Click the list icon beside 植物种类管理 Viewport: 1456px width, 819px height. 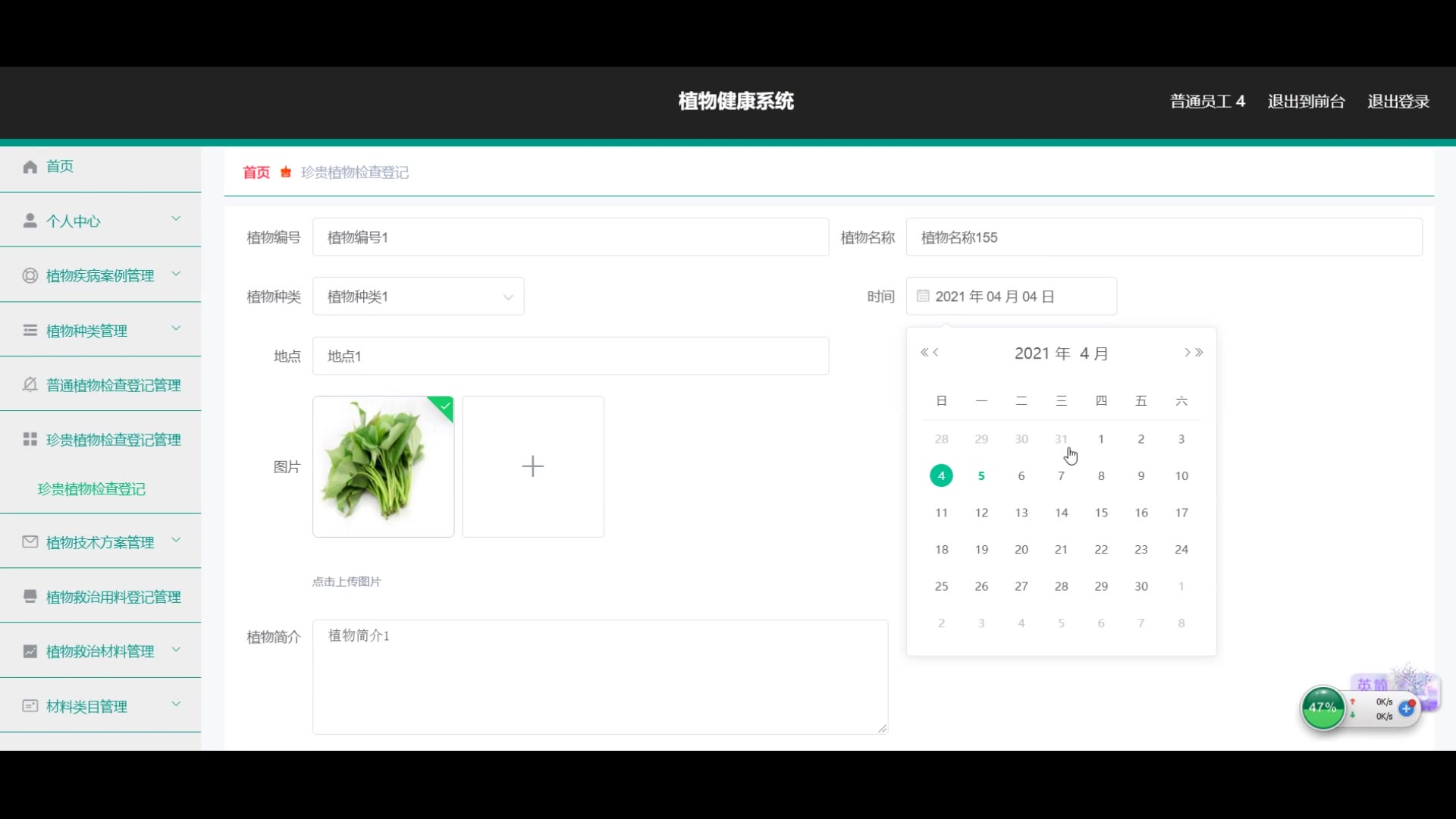click(x=30, y=331)
